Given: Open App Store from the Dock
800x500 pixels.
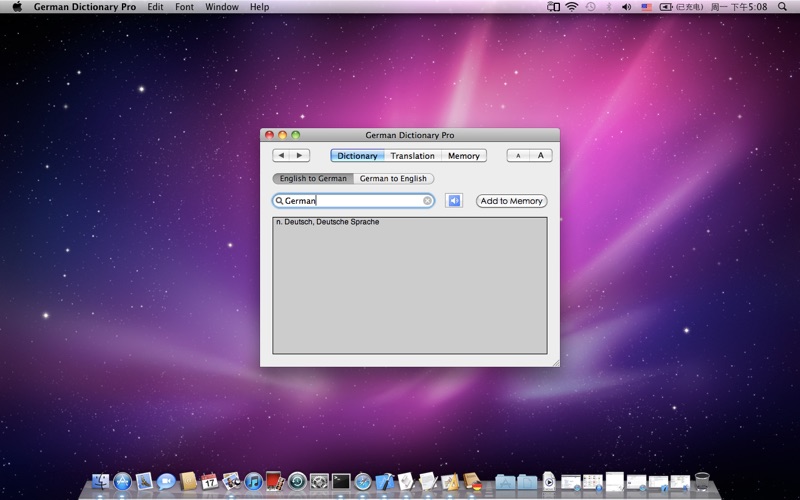Looking at the screenshot, I should tap(122, 481).
